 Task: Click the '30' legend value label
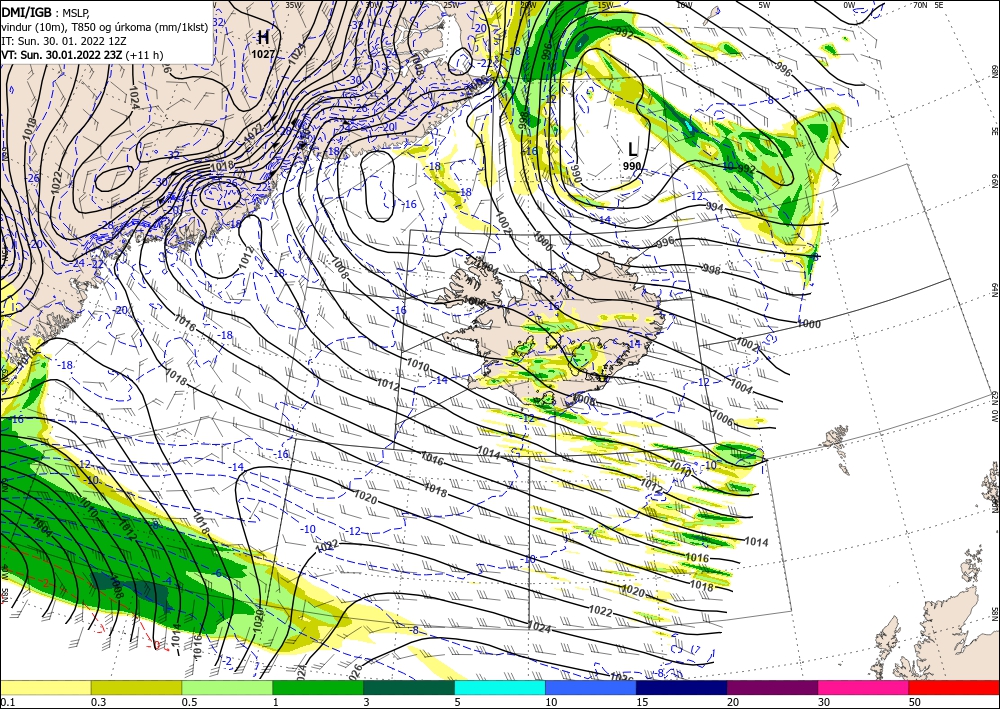(x=824, y=702)
